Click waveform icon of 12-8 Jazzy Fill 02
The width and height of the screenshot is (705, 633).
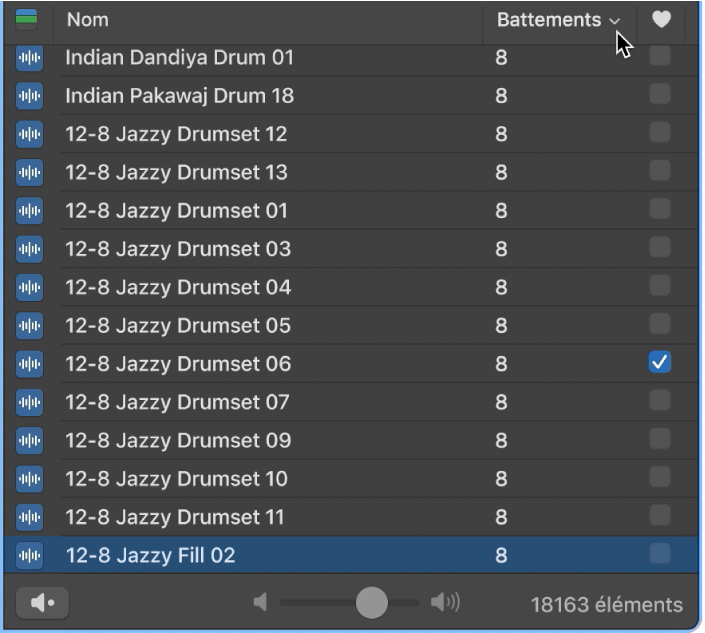click(29, 555)
